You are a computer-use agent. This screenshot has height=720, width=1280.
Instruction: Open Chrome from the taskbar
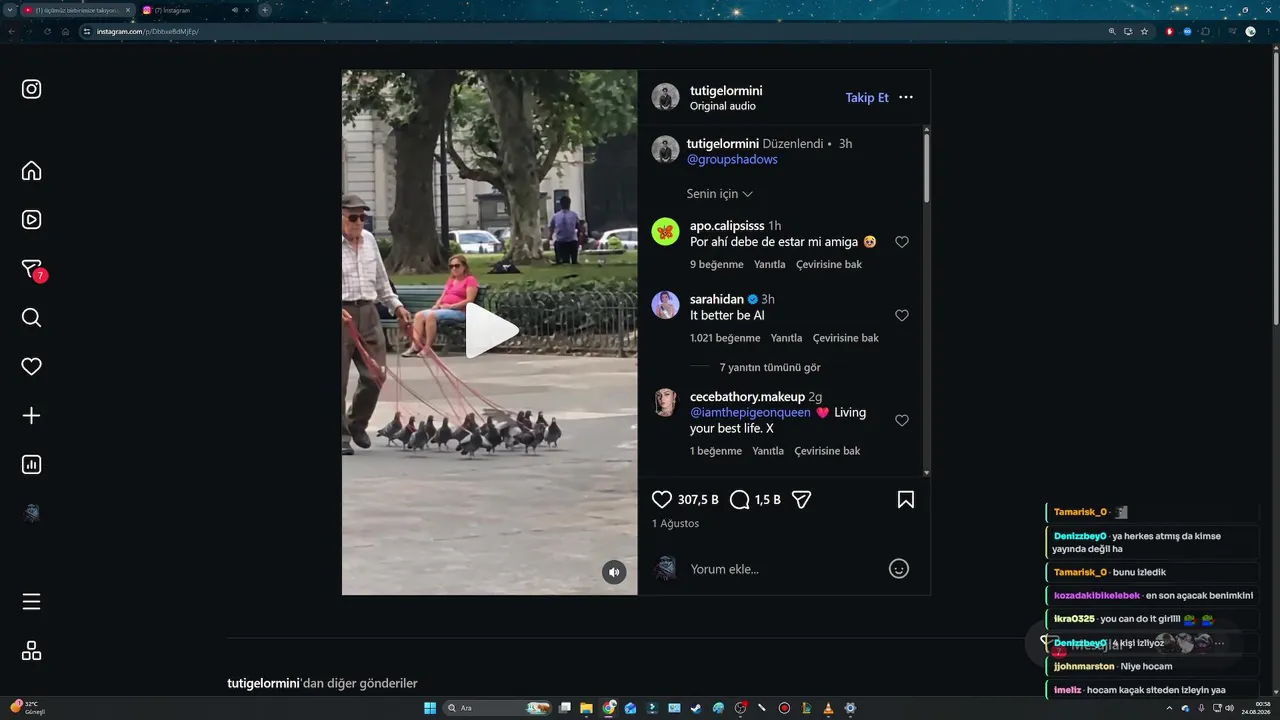[x=609, y=708]
